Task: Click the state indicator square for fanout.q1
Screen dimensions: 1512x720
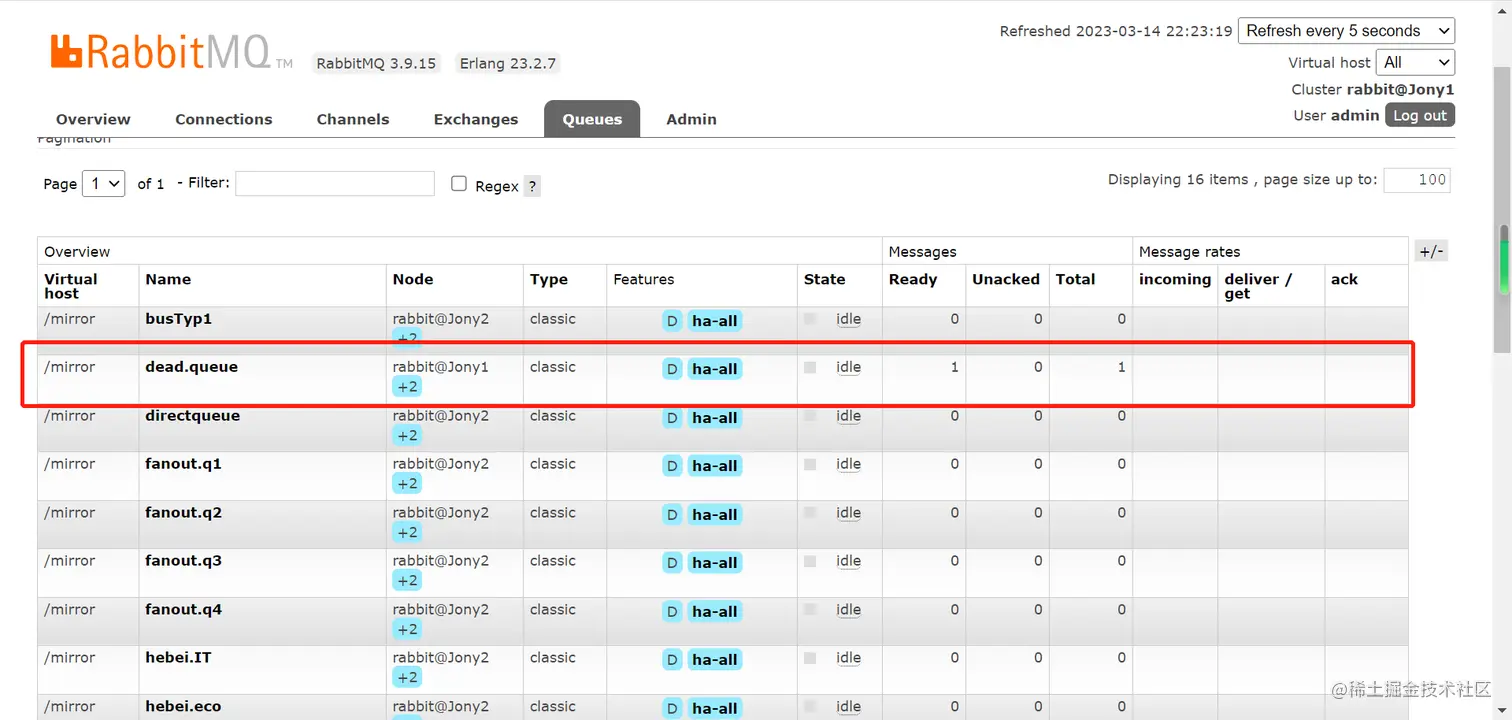Action: [x=810, y=464]
